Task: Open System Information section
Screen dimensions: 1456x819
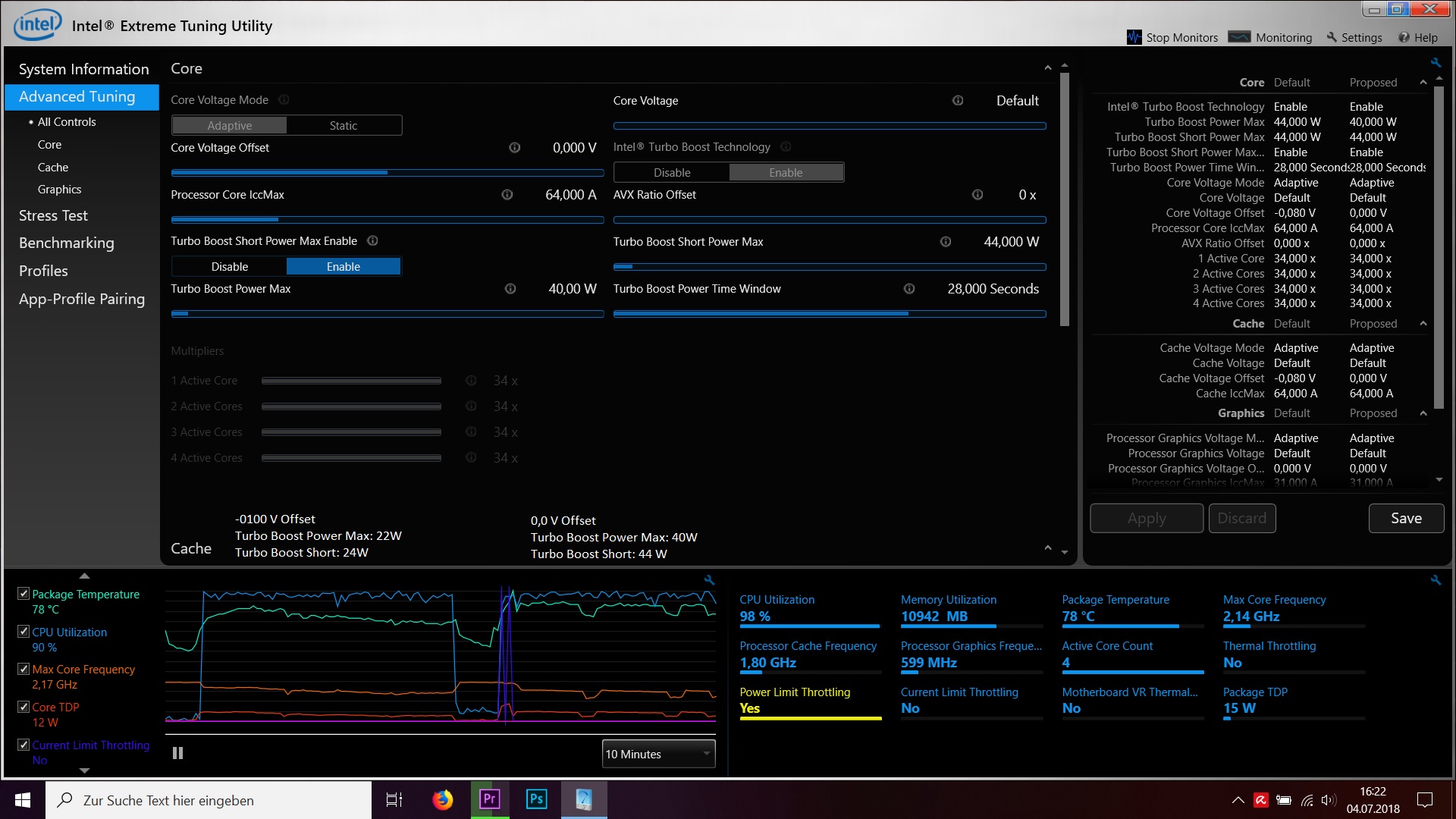Action: tap(83, 69)
